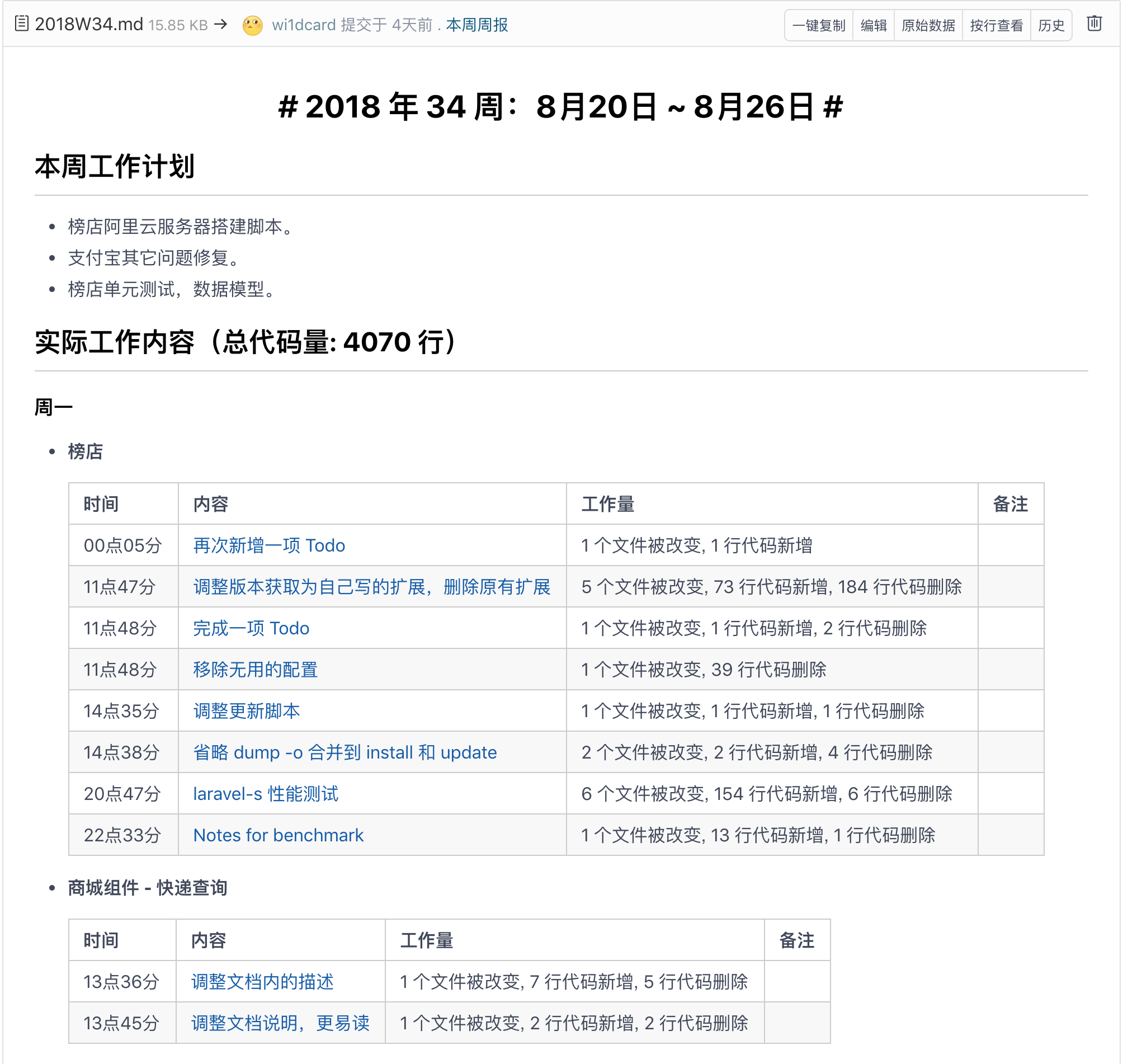Click the 备注 header in first table
1123x1064 pixels.
point(1010,504)
